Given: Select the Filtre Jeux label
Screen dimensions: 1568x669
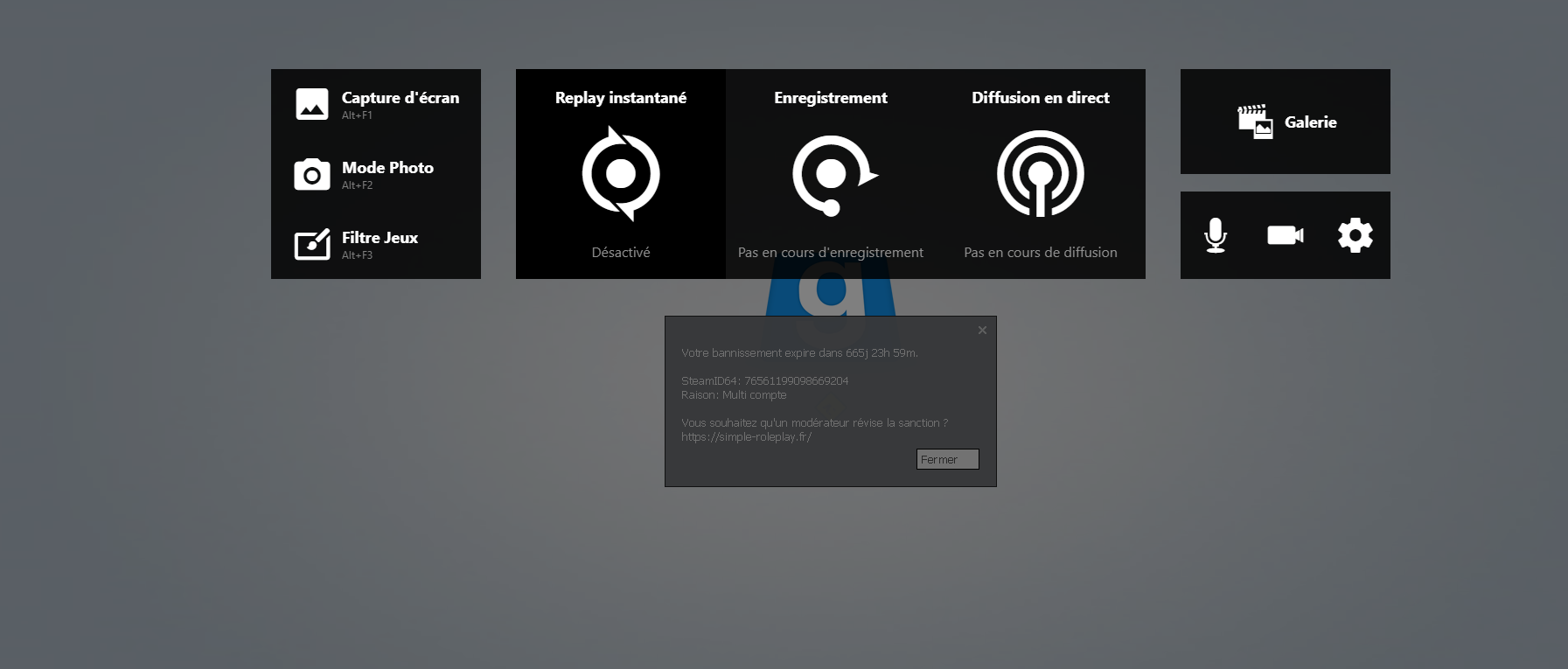Looking at the screenshot, I should coord(380,238).
